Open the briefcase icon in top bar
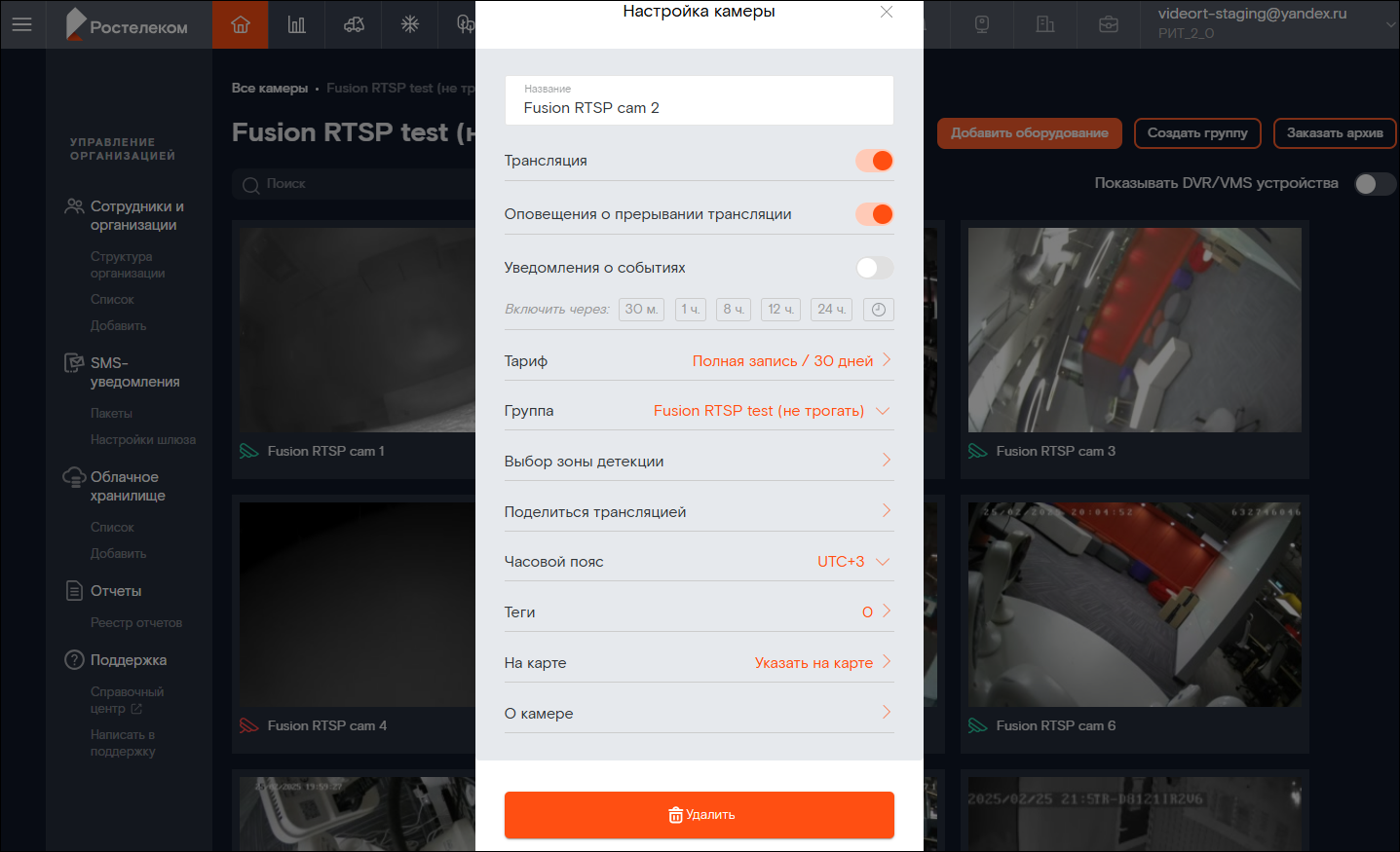The image size is (1400, 852). 1109,24
